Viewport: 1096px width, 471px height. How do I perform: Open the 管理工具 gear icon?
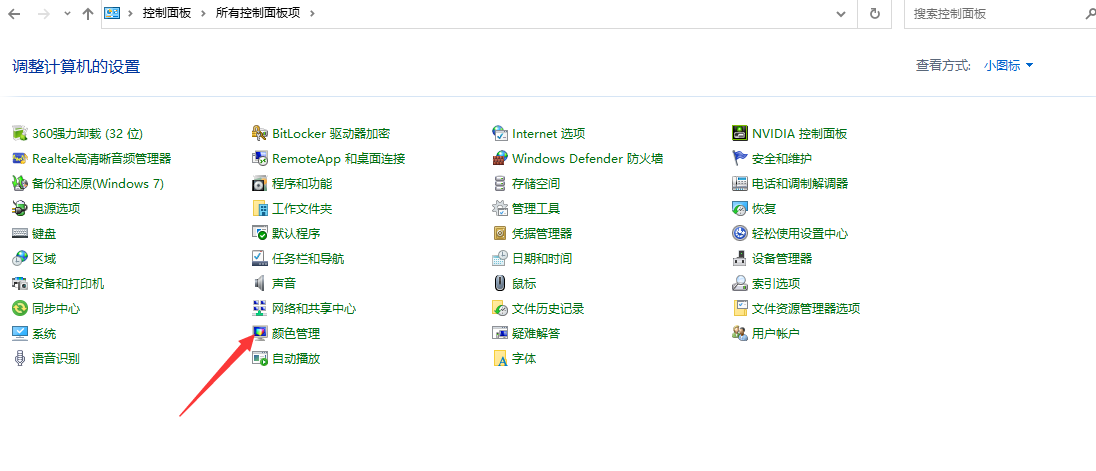(x=500, y=208)
